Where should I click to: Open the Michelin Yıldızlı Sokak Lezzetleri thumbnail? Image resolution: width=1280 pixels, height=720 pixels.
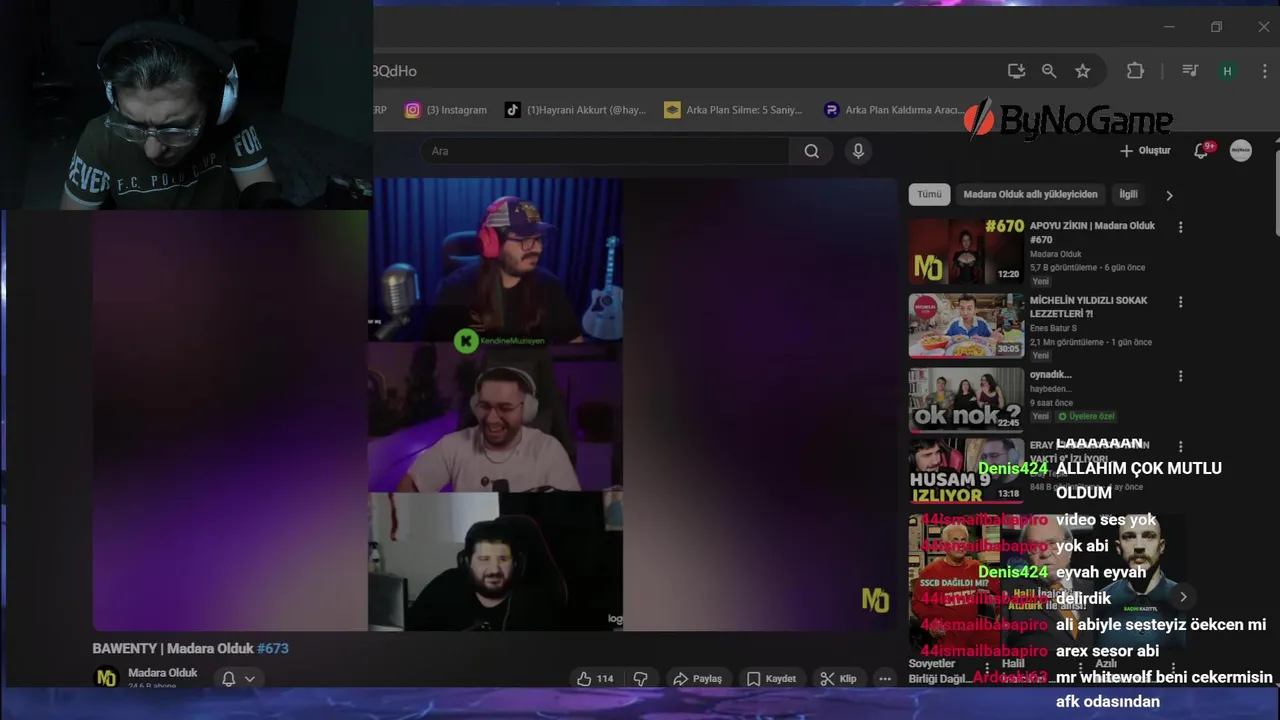click(x=966, y=326)
